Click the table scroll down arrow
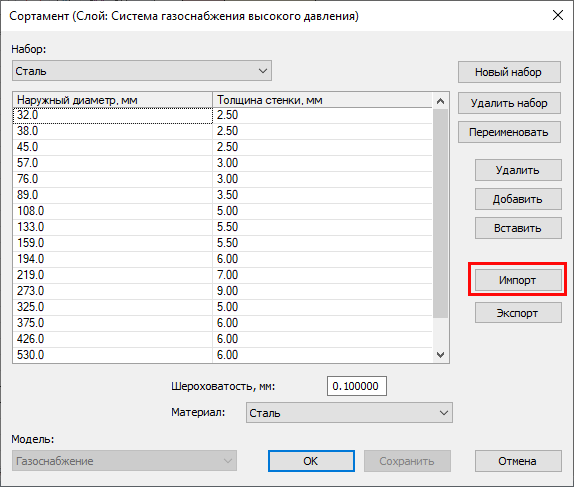This screenshot has width=574, height=487. [440, 354]
